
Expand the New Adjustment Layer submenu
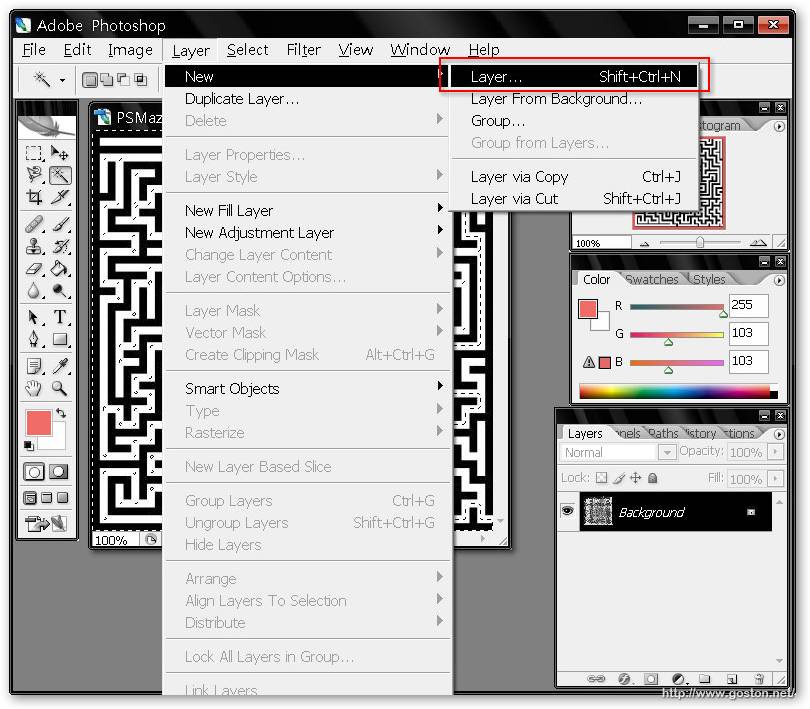tap(308, 233)
